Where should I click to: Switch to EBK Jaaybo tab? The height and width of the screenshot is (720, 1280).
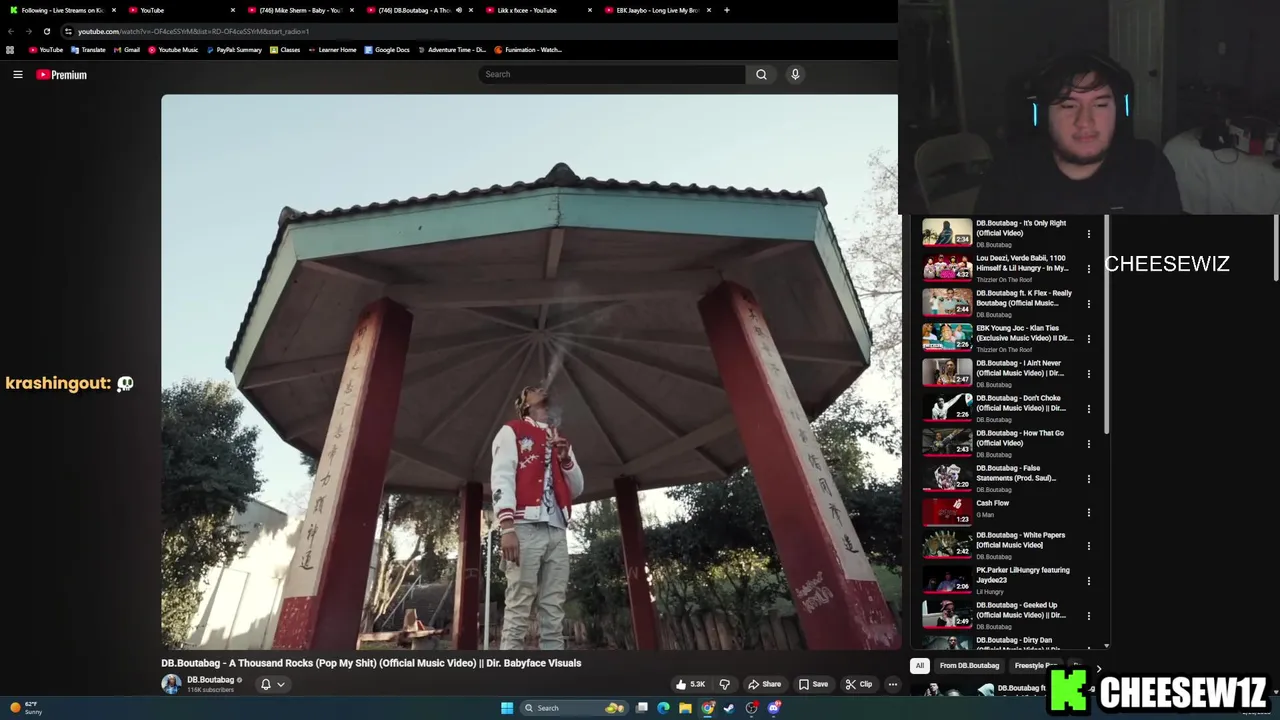658,10
